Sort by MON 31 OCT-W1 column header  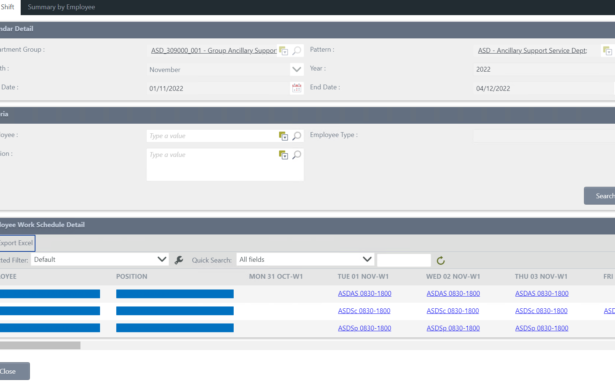point(276,277)
